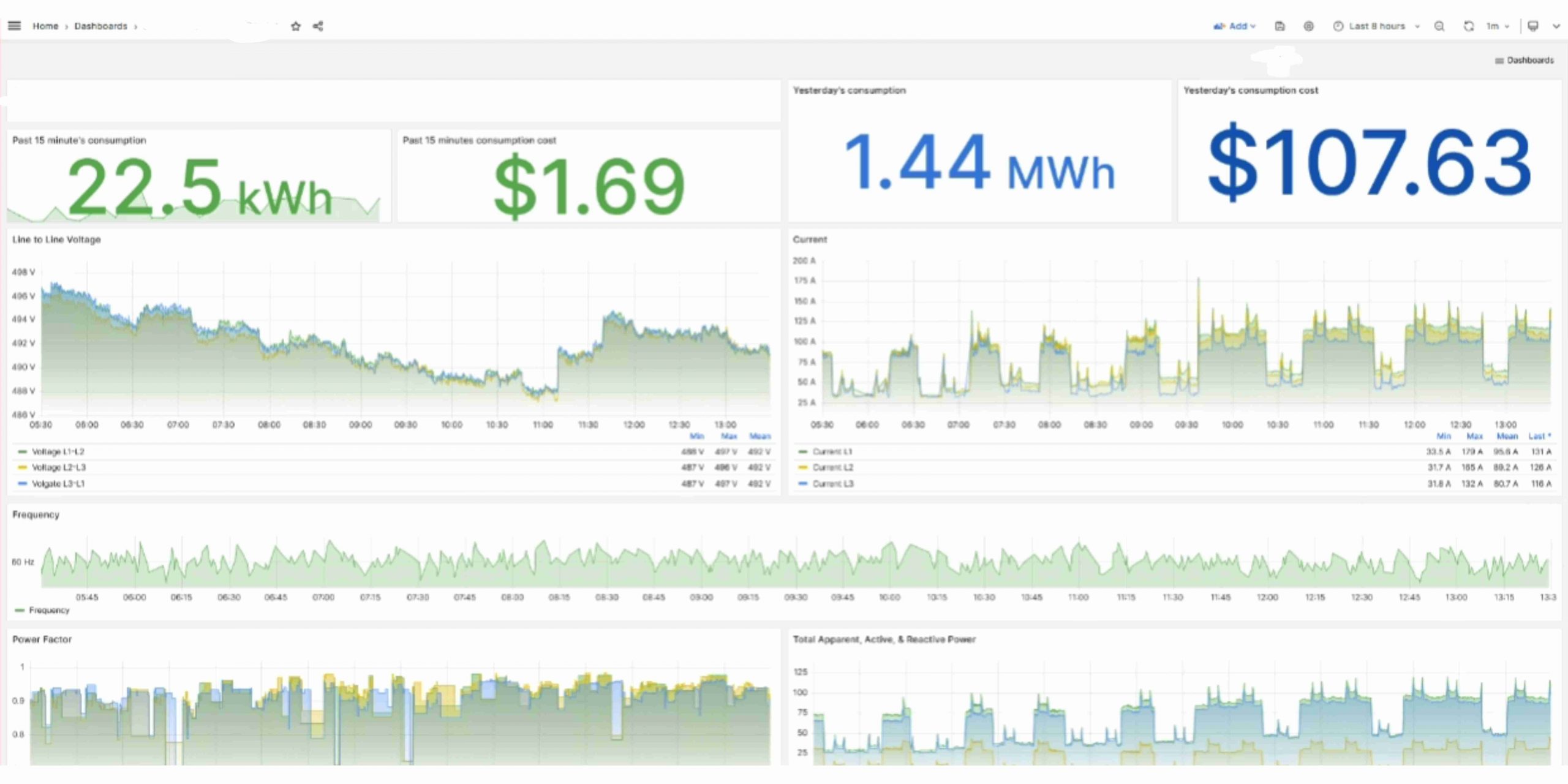This screenshot has width=1568, height=784.
Task: Navigate to Home via the breadcrumb
Action: pyautogui.click(x=45, y=26)
